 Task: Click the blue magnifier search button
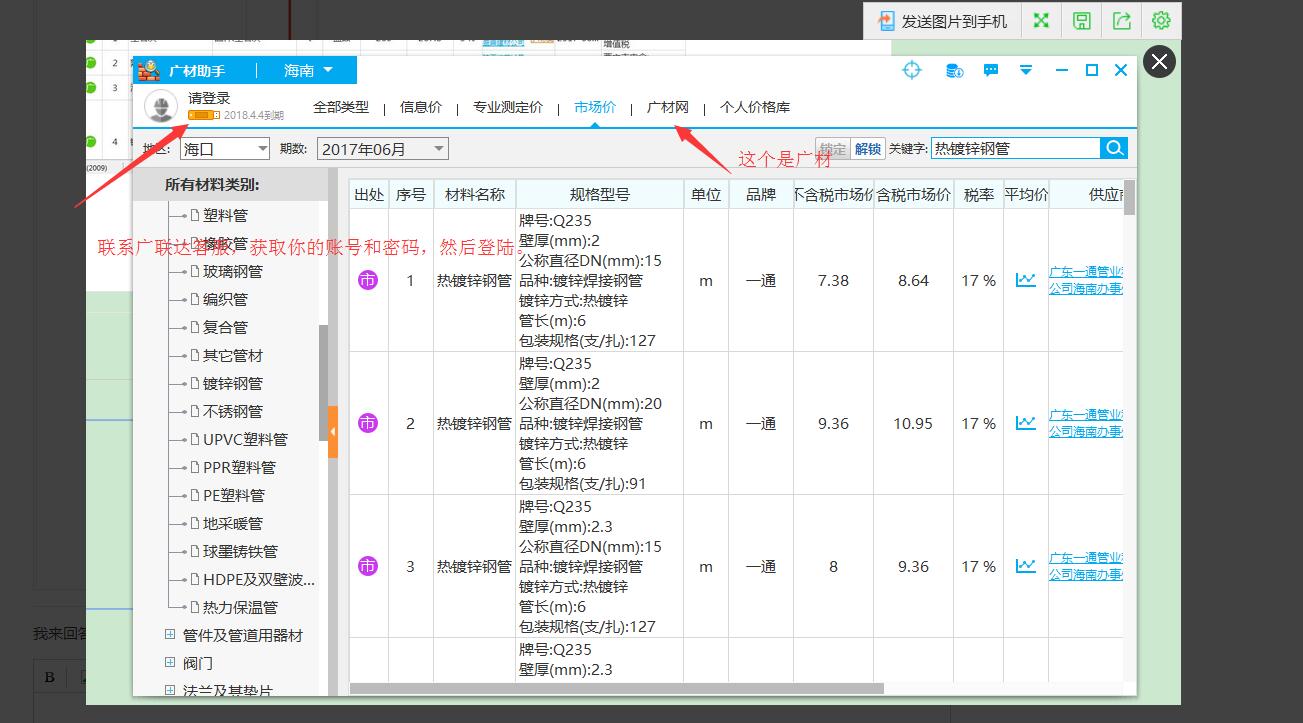pyautogui.click(x=1114, y=148)
